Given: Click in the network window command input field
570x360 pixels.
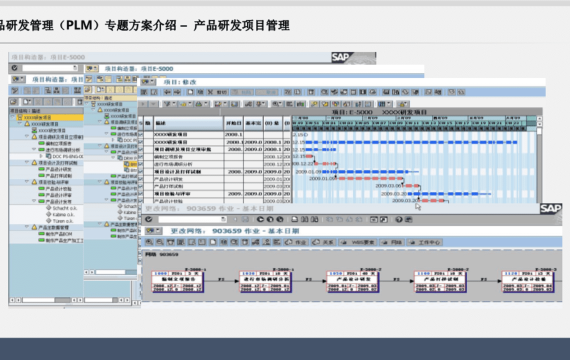Looking at the screenshot, I should [192, 219].
